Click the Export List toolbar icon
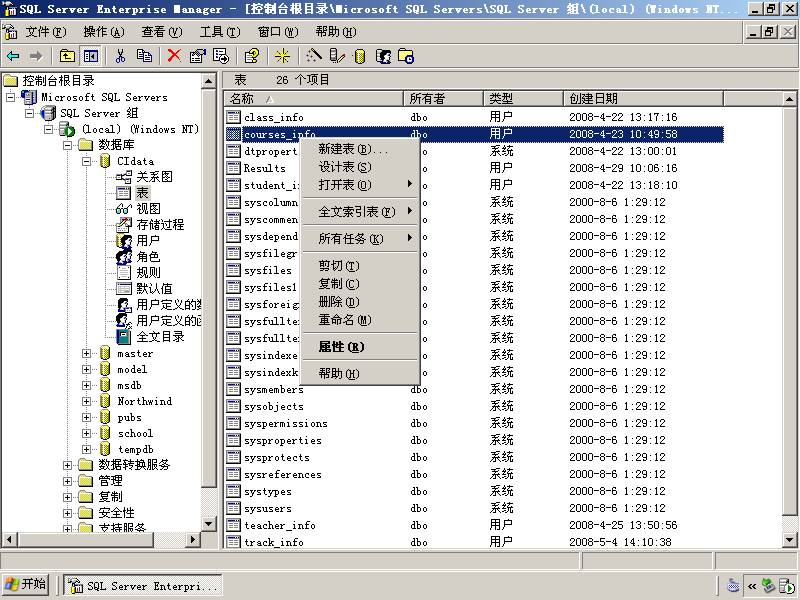The image size is (800, 600). click(x=221, y=56)
